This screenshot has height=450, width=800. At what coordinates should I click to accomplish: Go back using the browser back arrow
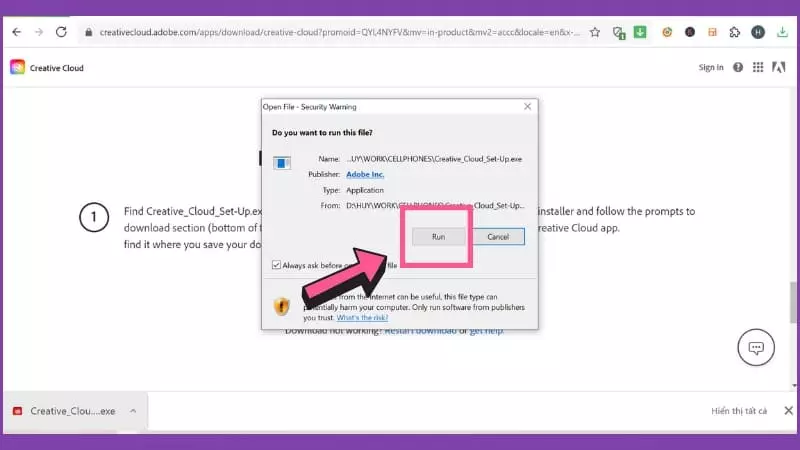point(17,32)
